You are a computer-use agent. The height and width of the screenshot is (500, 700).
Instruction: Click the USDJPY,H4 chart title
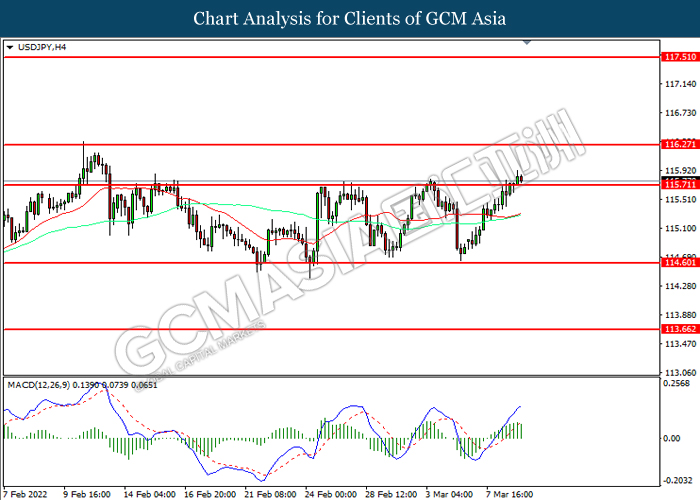(x=42, y=47)
